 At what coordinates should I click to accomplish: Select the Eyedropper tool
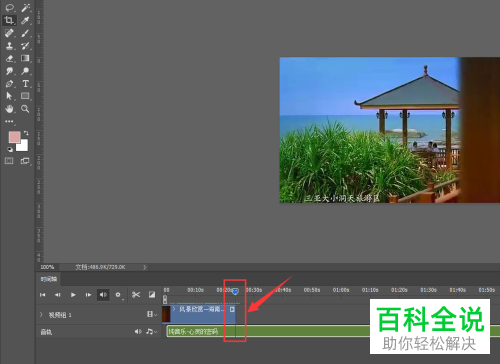(x=25, y=20)
